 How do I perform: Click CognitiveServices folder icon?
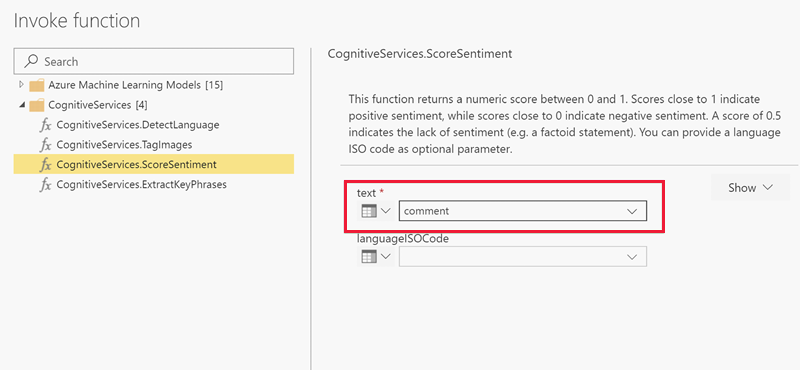(37, 105)
